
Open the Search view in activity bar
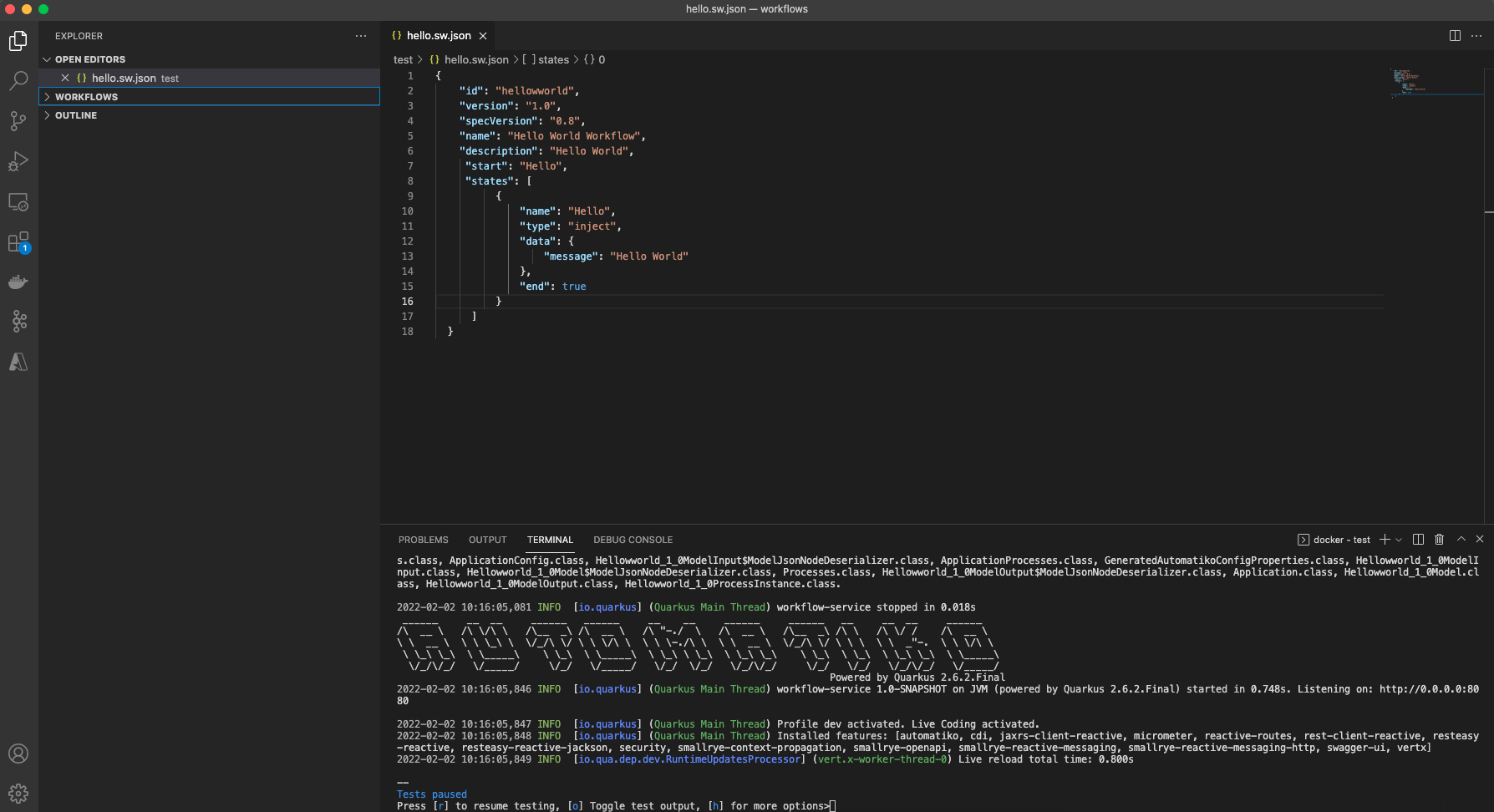[18, 81]
